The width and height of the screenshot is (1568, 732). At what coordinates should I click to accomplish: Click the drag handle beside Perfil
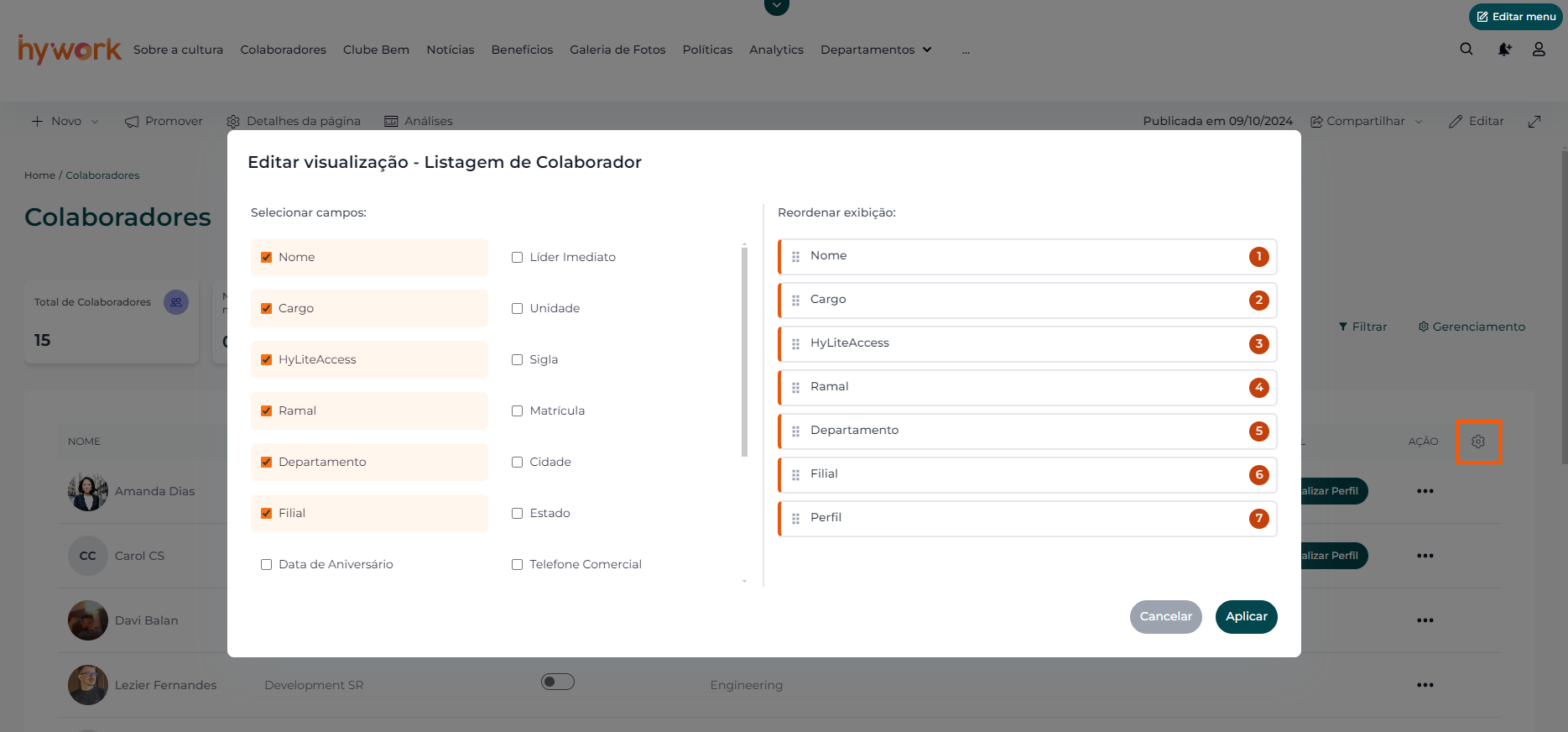point(795,519)
